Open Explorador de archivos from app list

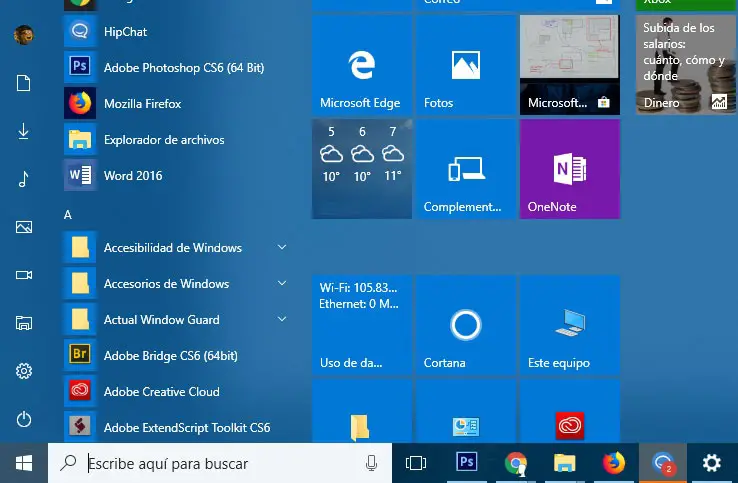(x=176, y=140)
